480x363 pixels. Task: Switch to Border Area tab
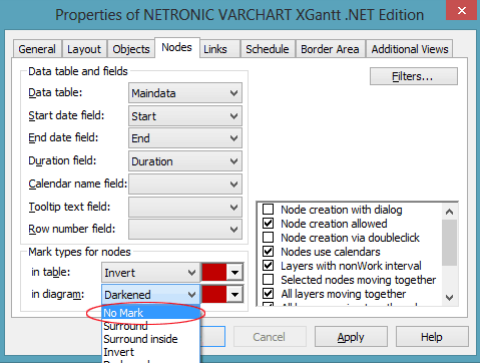pyautogui.click(x=330, y=49)
